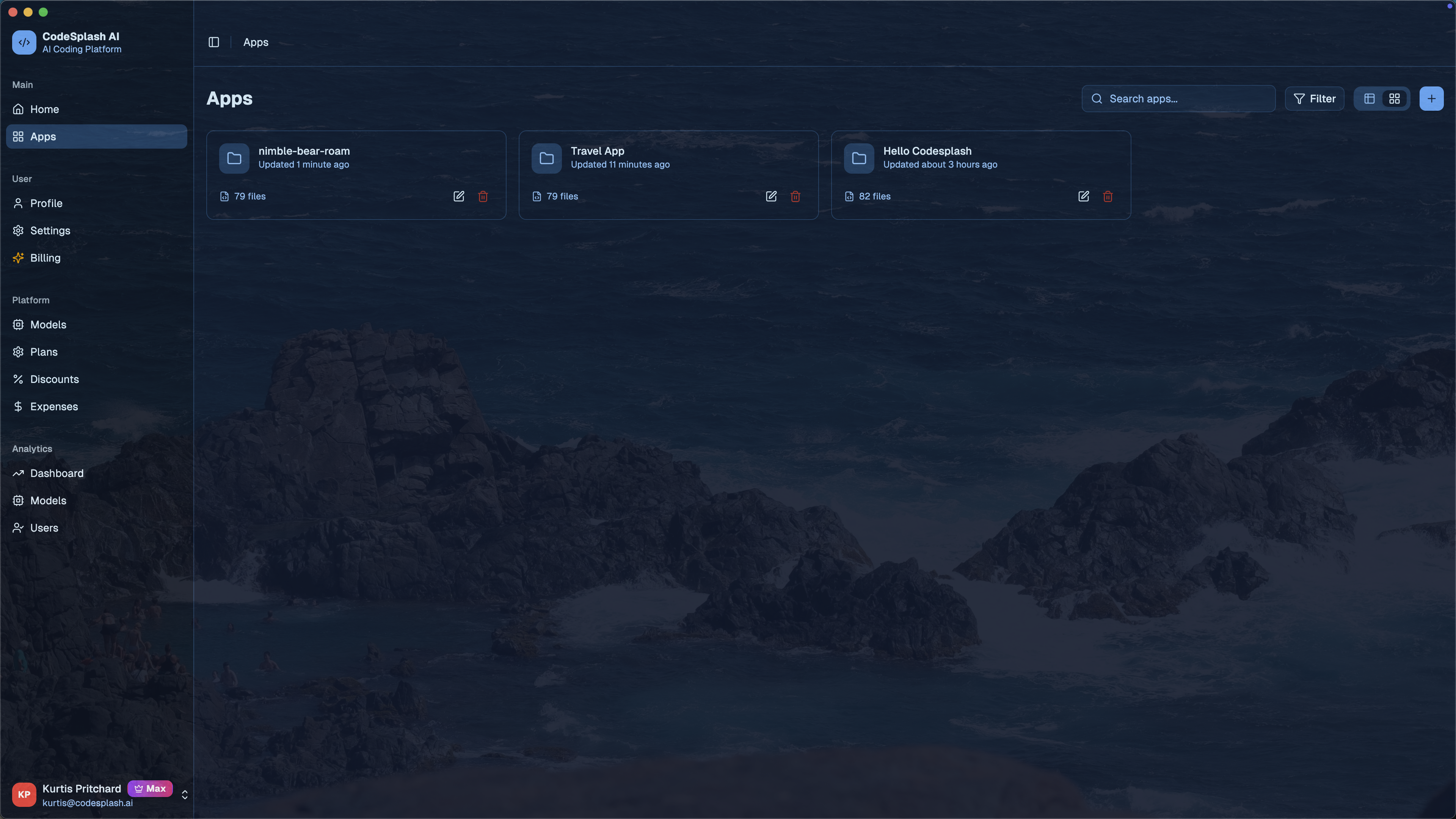The image size is (1456, 819).
Task: Navigate to the Profile page
Action: (46, 204)
